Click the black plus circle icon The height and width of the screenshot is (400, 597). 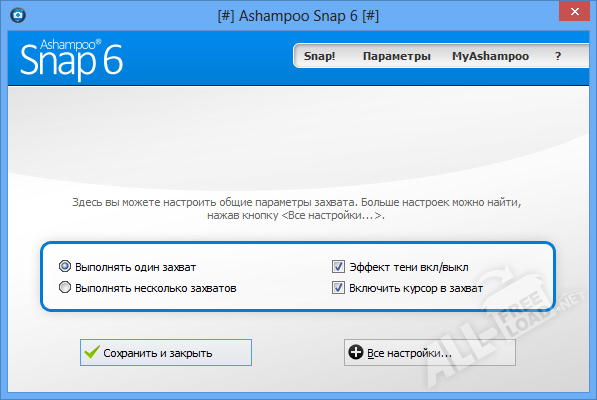[356, 352]
